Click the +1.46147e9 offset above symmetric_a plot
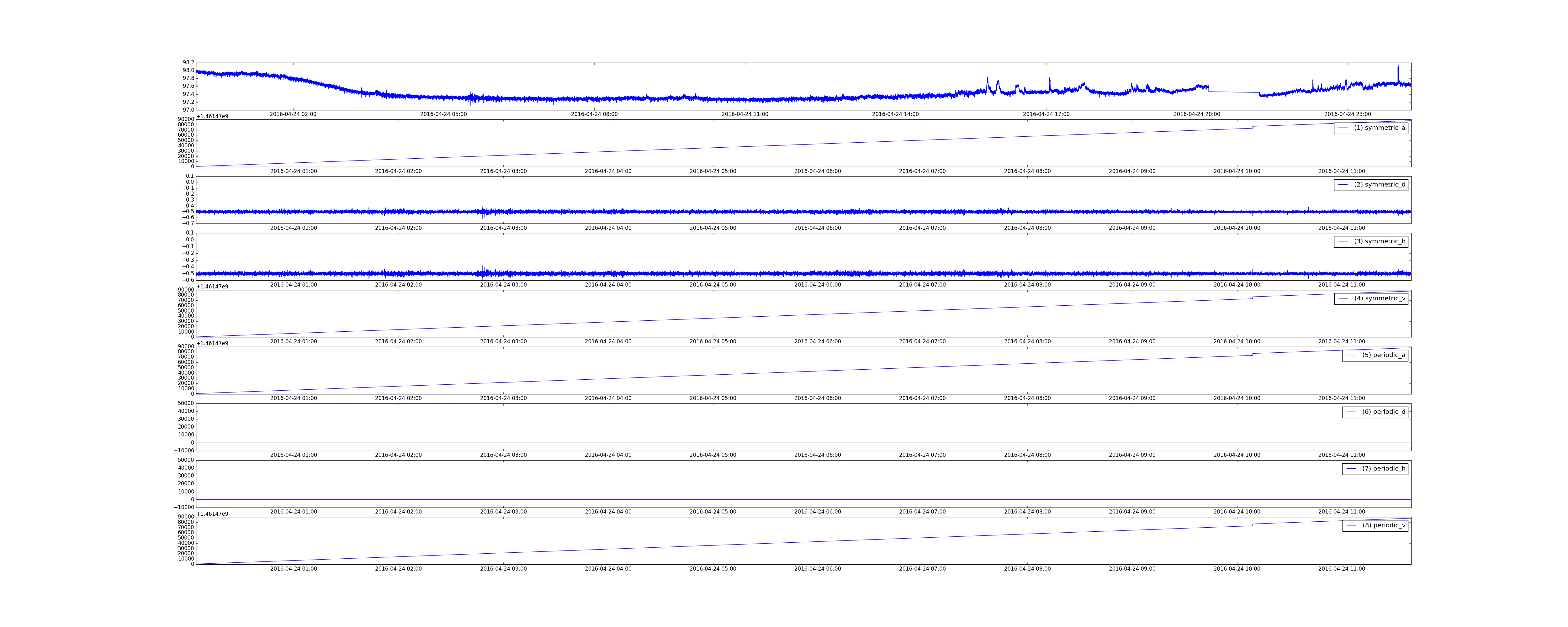Image resolution: width=1568 pixels, height=627 pixels. tap(212, 116)
